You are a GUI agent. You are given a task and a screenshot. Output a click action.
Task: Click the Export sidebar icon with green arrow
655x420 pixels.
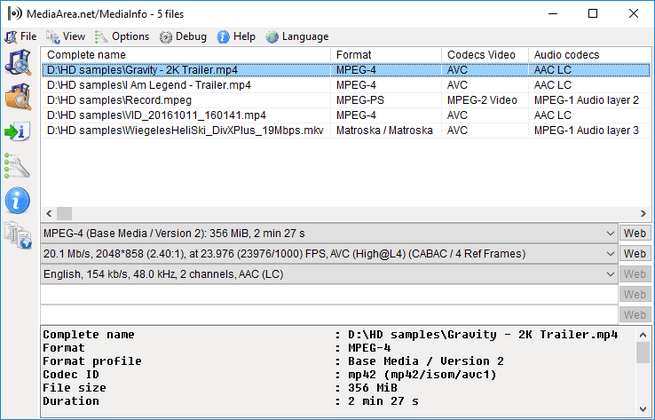pos(17,132)
